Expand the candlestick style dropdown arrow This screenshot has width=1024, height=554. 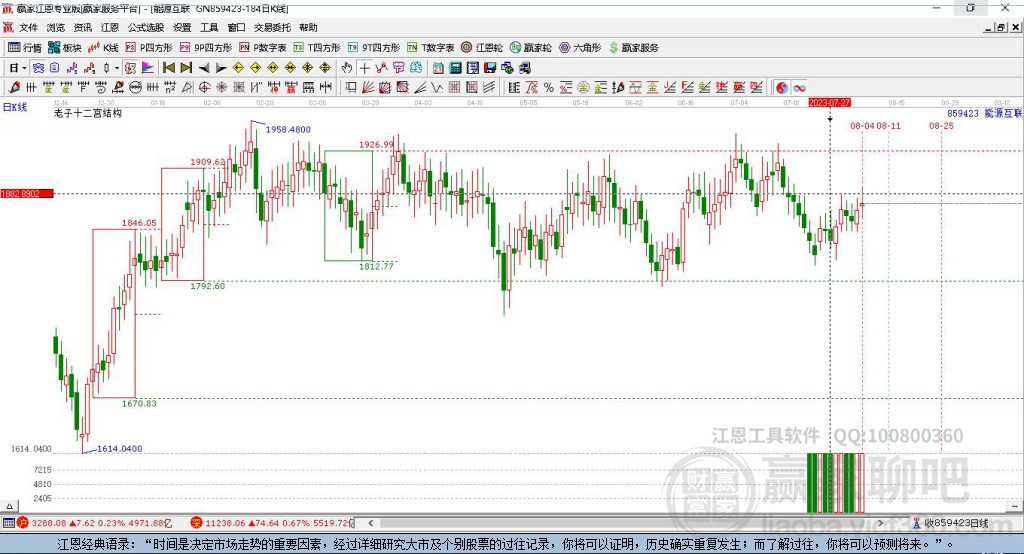116,68
